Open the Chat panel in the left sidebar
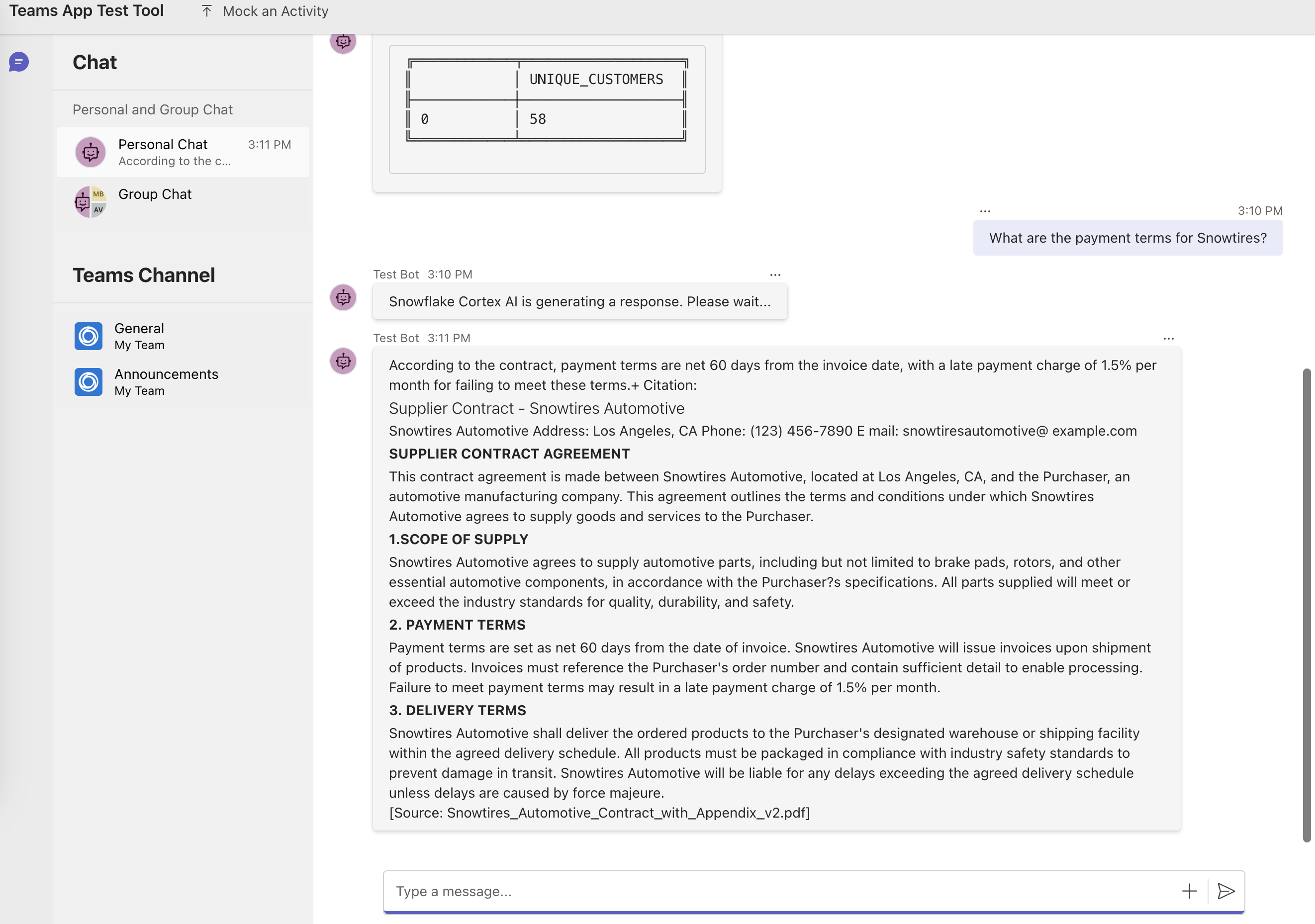The height and width of the screenshot is (924, 1315). pos(19,62)
